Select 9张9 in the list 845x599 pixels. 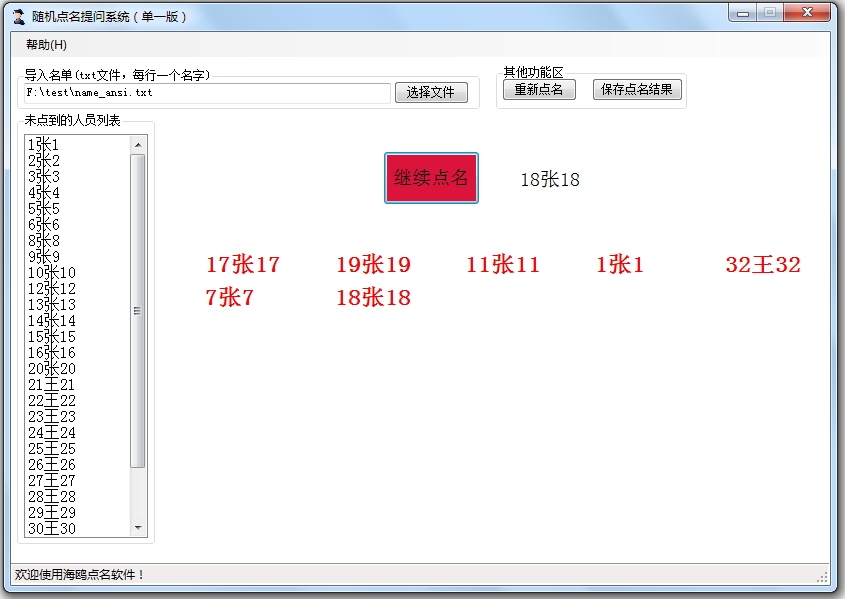coord(78,256)
